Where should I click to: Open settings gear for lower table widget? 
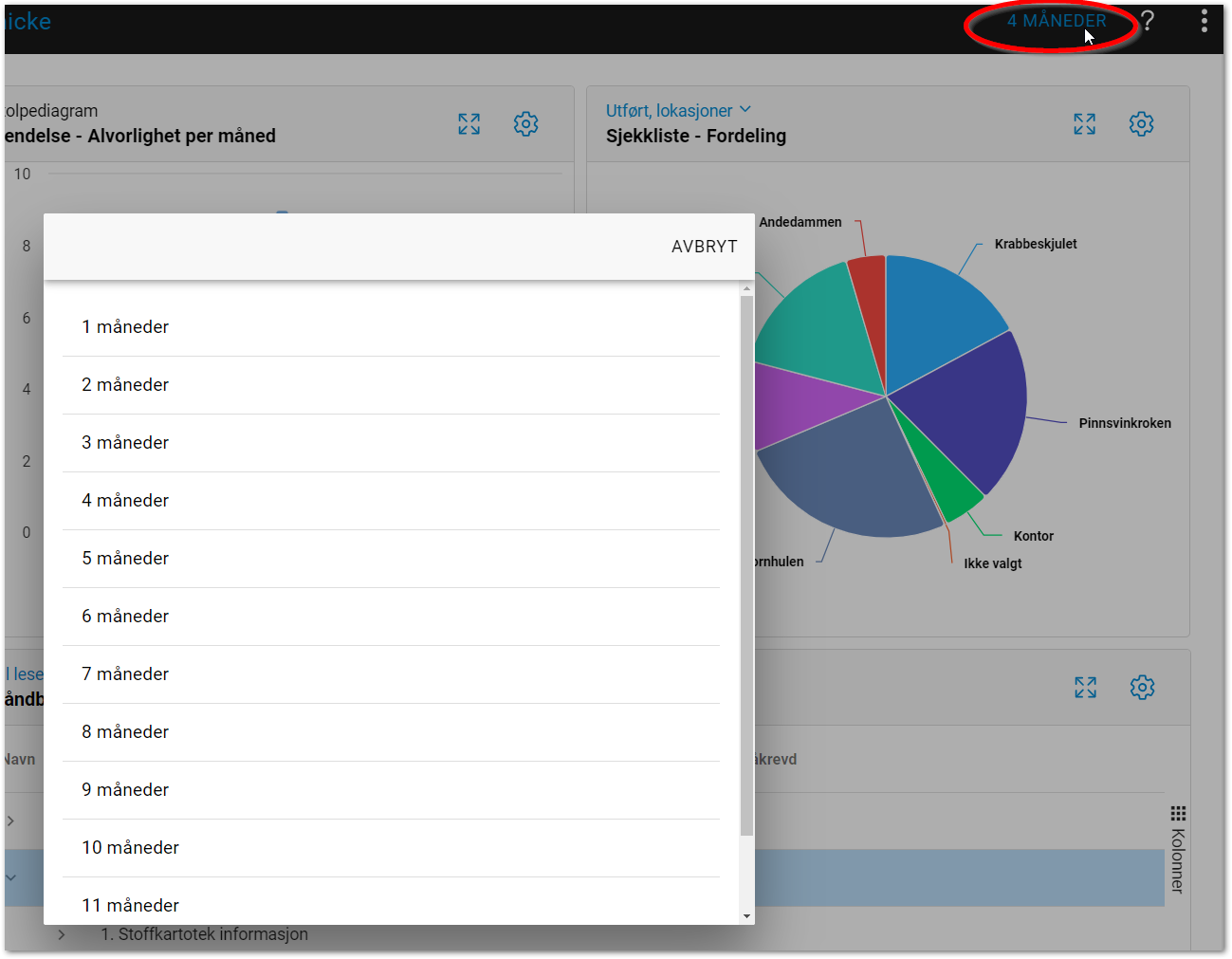point(1142,688)
